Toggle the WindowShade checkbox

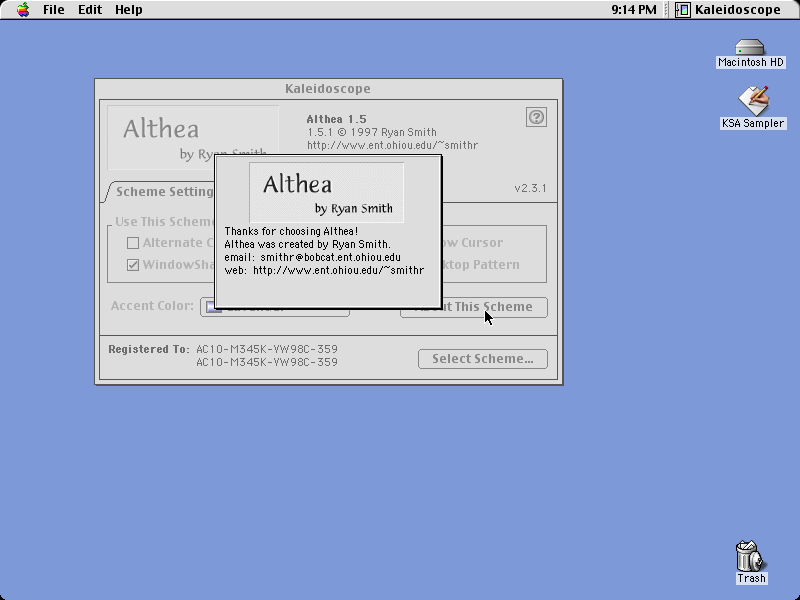[133, 265]
